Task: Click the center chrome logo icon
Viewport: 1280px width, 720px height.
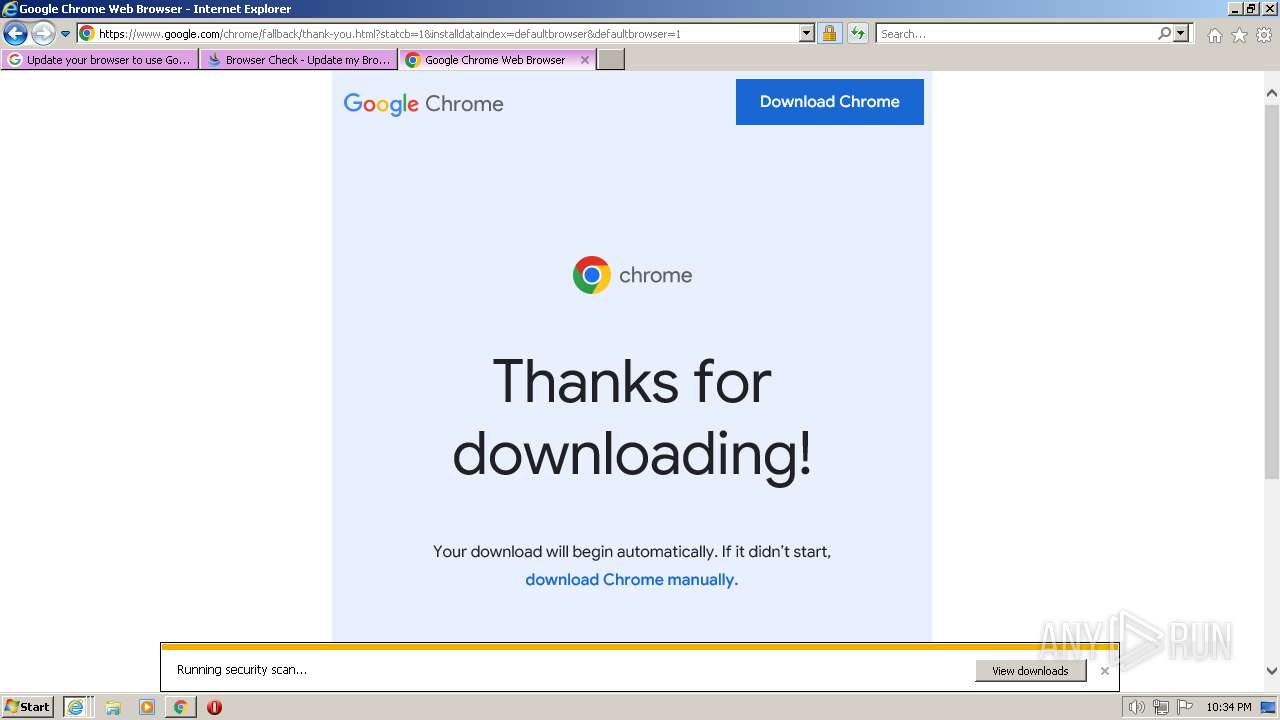Action: point(592,275)
